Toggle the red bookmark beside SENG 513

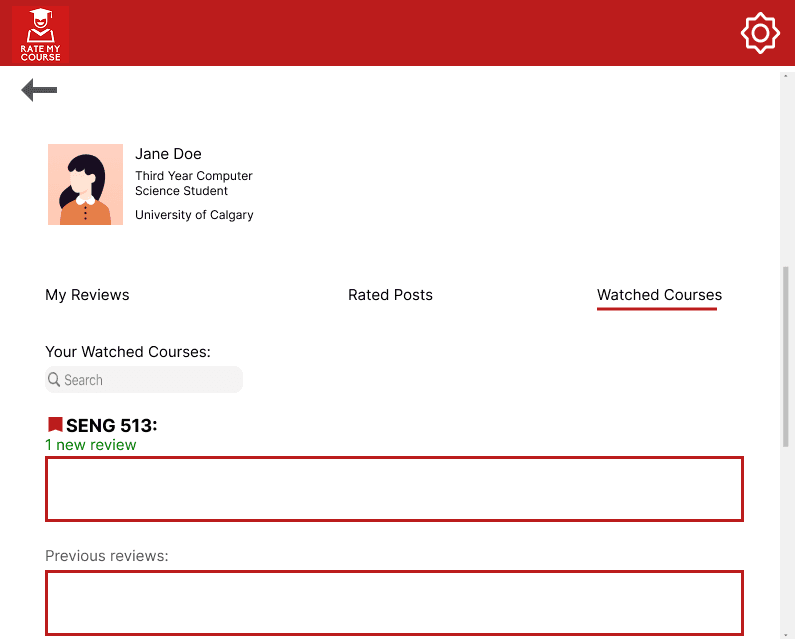55,425
